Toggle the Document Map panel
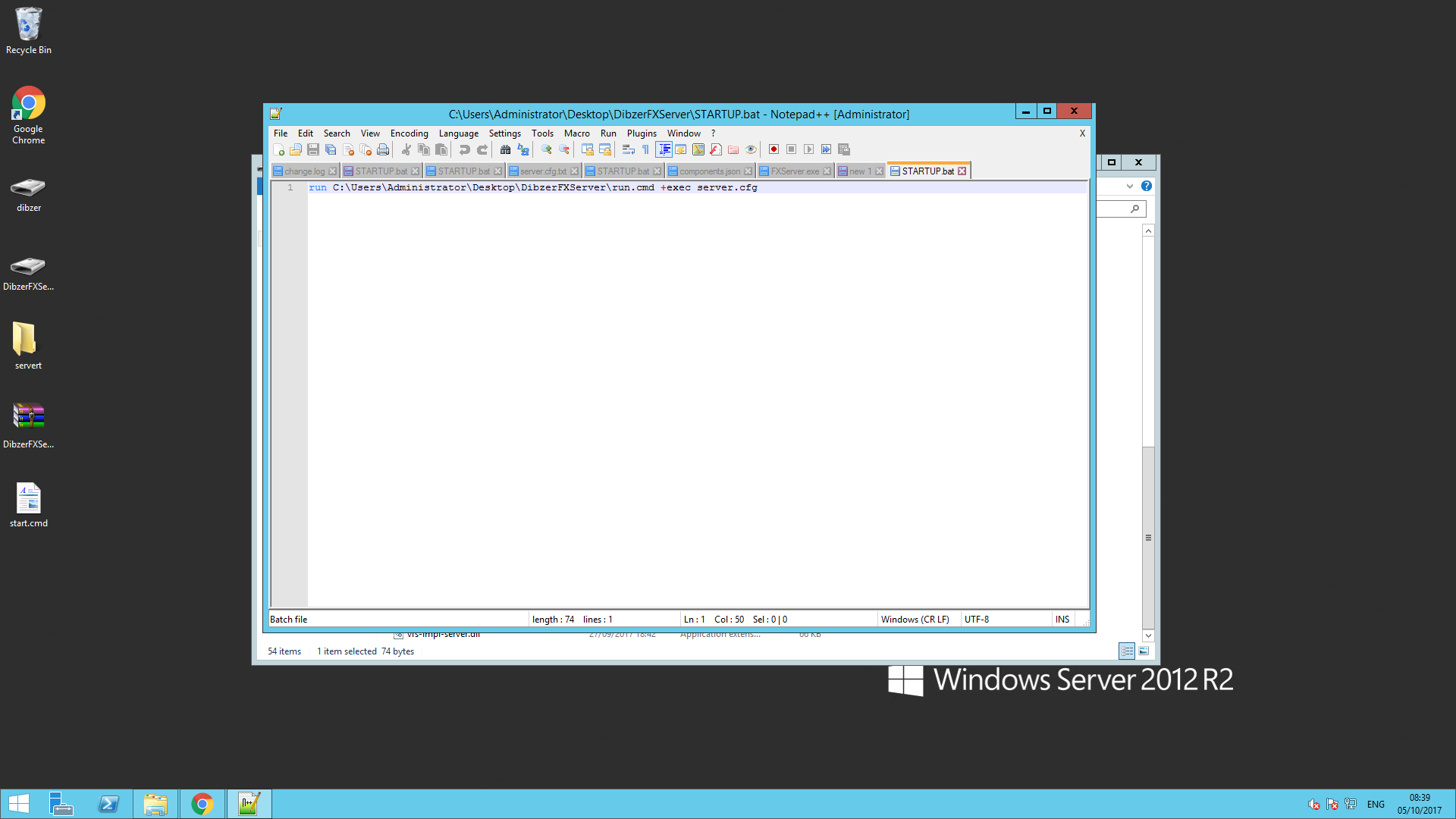 click(698, 149)
